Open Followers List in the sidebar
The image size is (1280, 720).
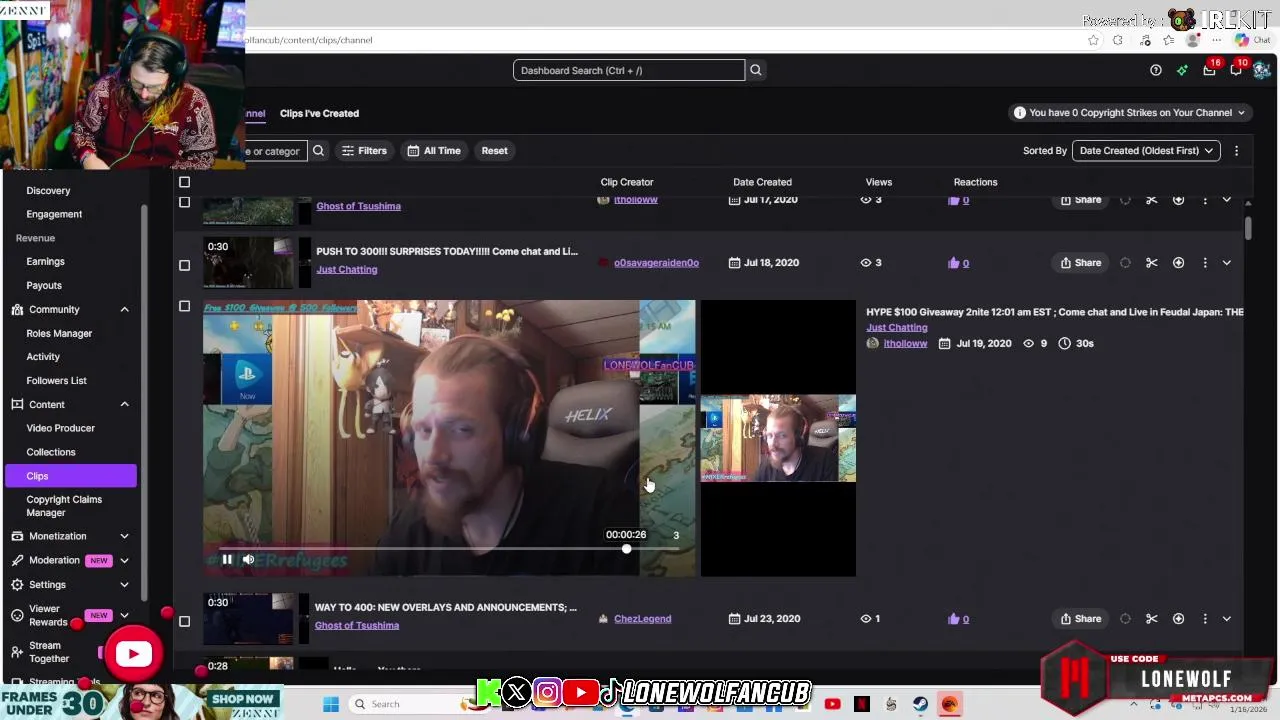coord(56,381)
